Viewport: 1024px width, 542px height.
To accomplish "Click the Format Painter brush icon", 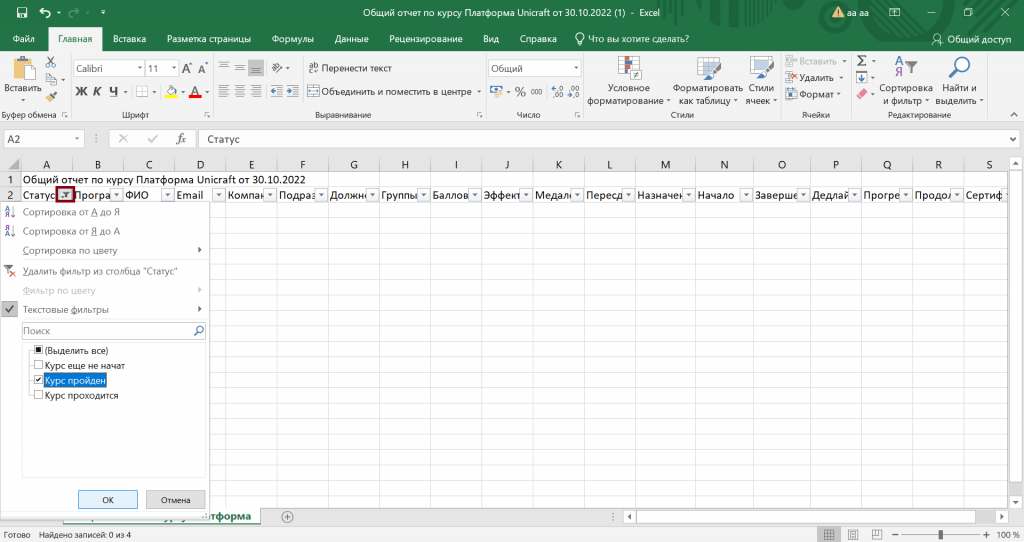I will tap(51, 96).
